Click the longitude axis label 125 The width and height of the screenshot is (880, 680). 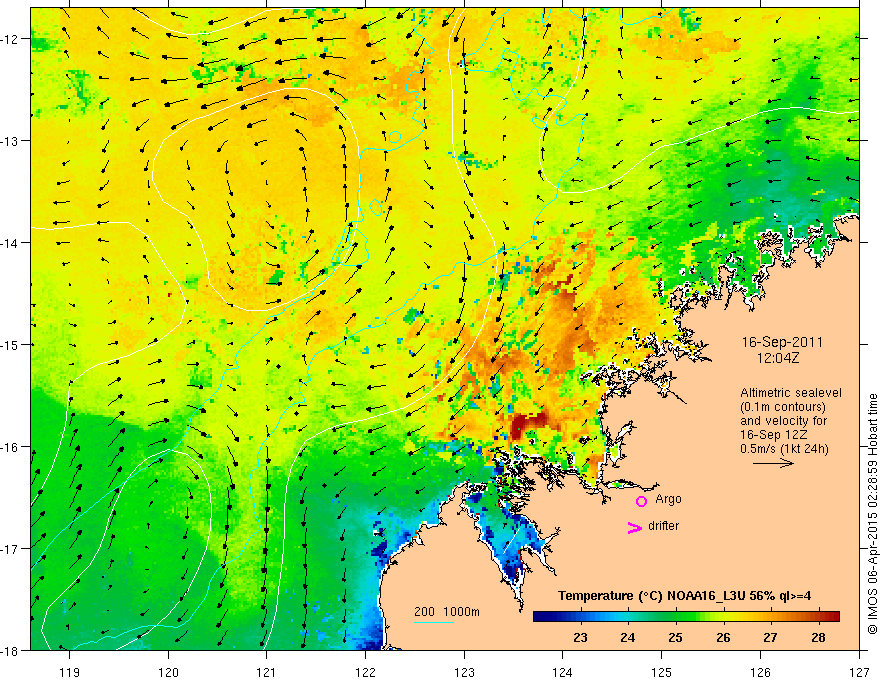662,672
